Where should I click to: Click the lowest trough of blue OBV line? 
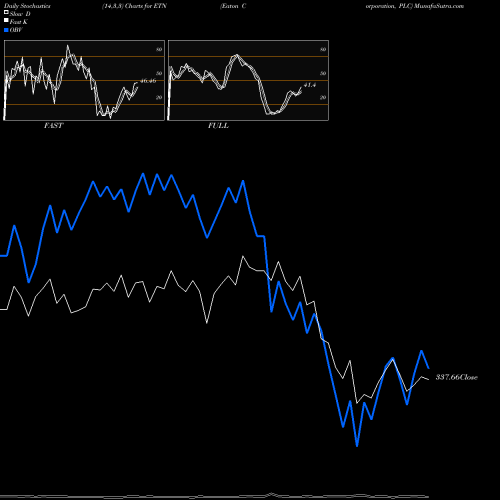pos(357,446)
